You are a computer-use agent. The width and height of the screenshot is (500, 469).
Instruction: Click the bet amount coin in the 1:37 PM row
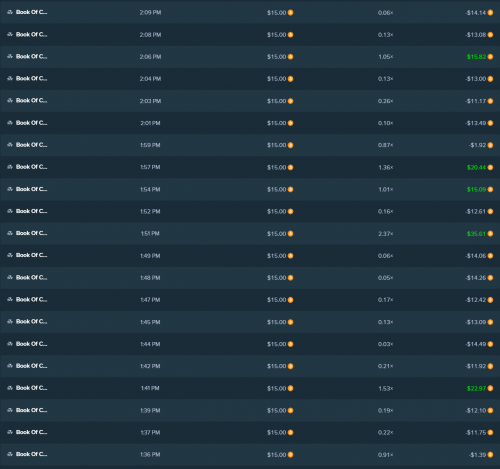tap(290, 432)
